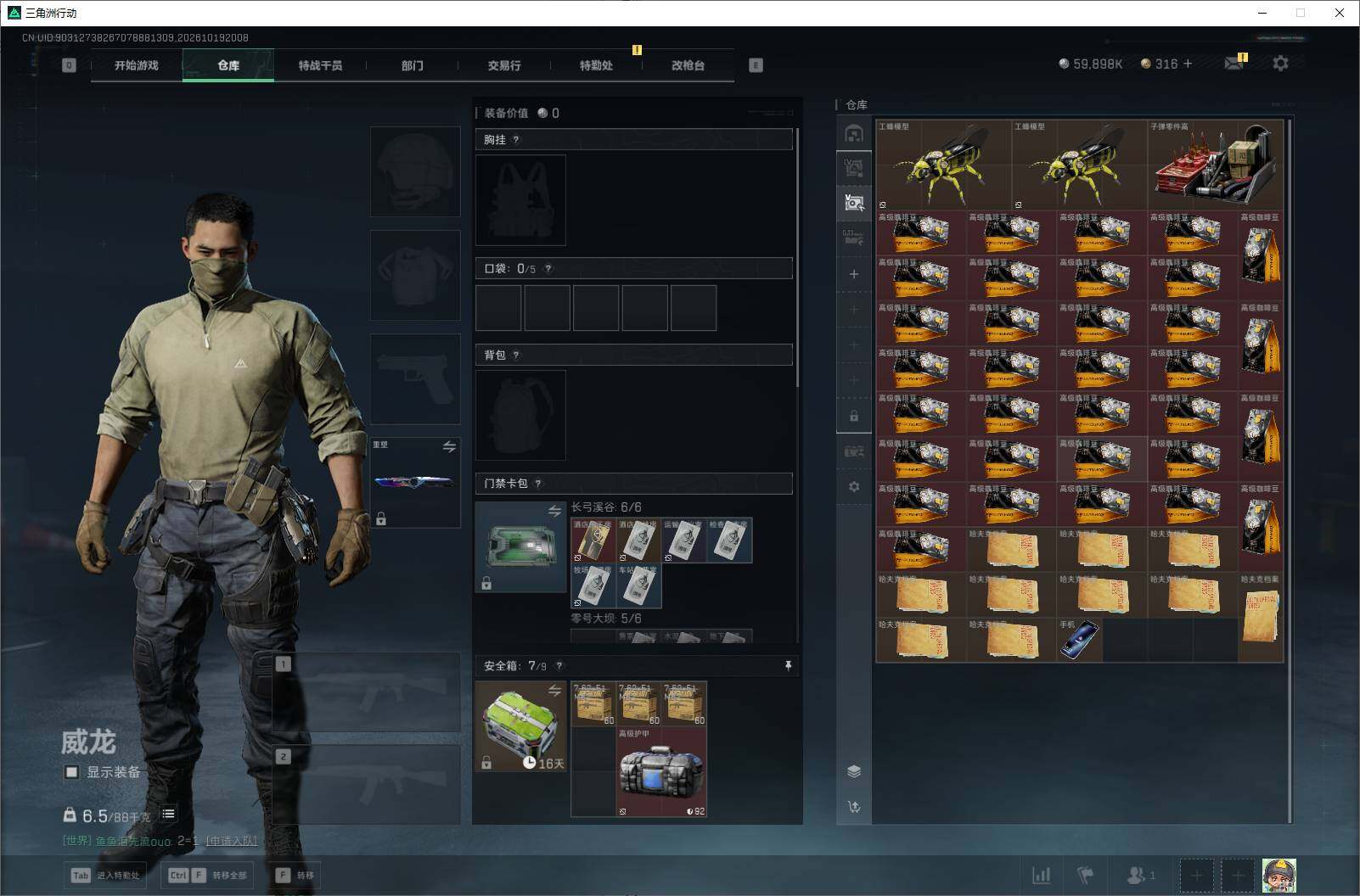The image size is (1360, 896).
Task: Click the flag icon in the bottom bar
Action: (x=1085, y=875)
